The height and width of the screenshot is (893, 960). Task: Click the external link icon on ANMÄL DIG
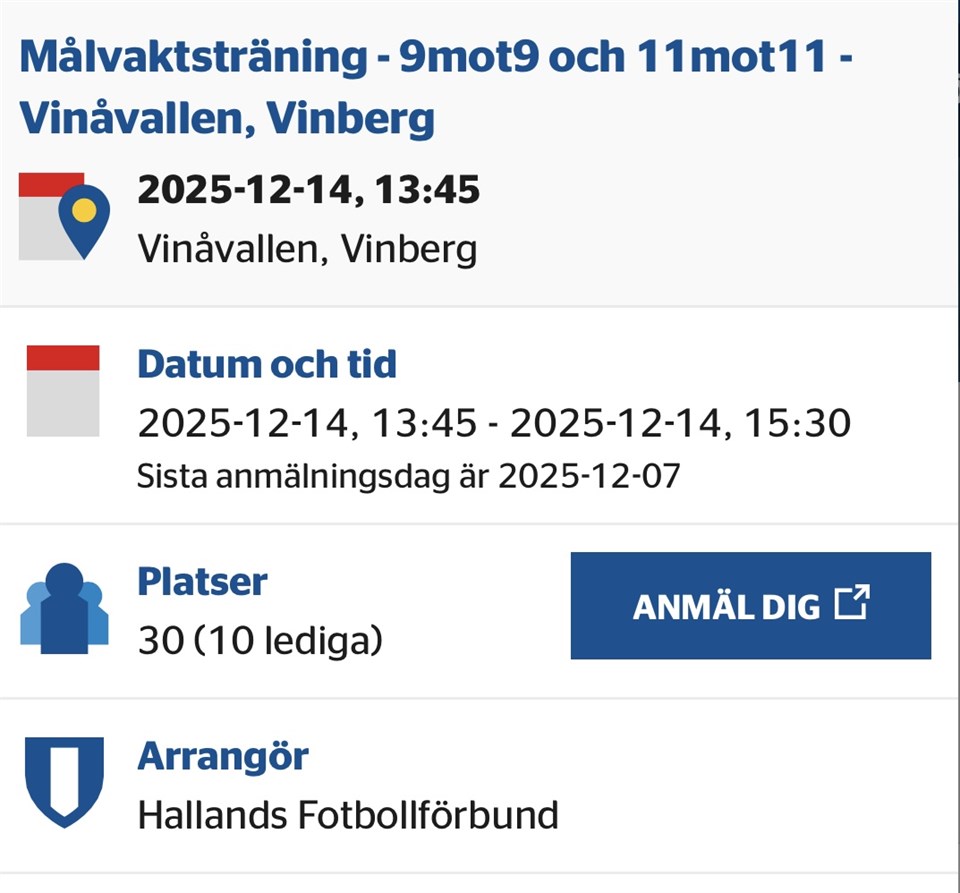point(852,604)
